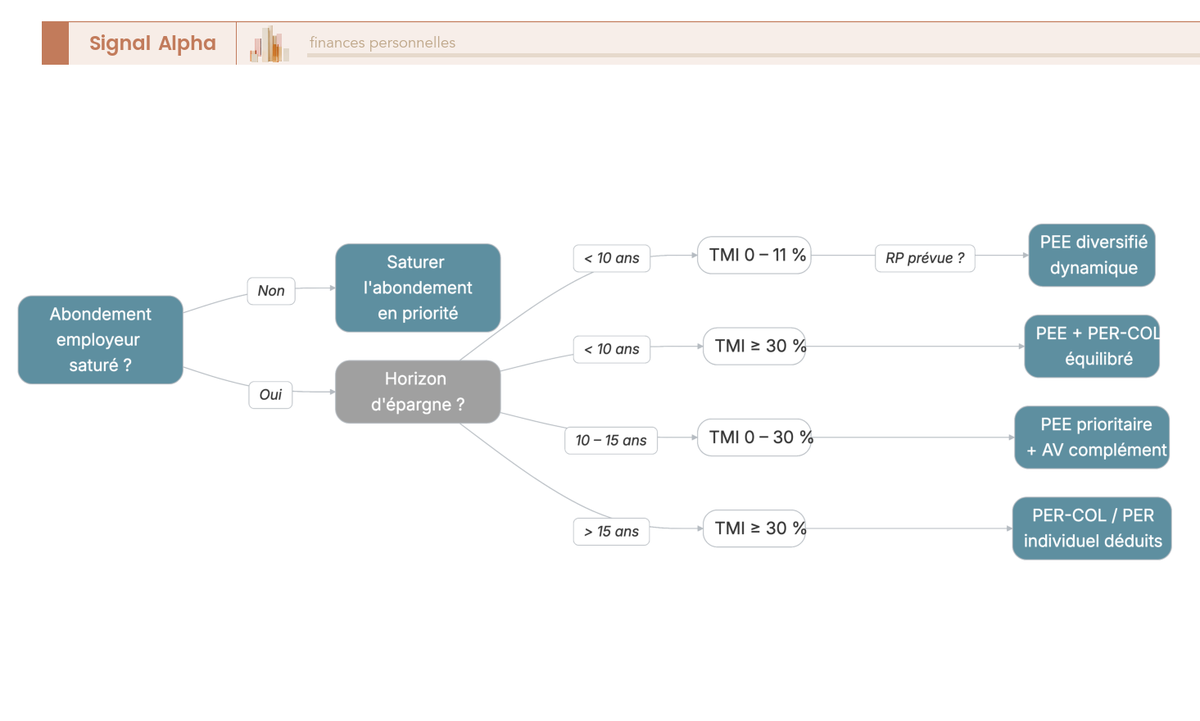Click the Oui branch label
This screenshot has height=721, width=1200.
tap(270, 395)
